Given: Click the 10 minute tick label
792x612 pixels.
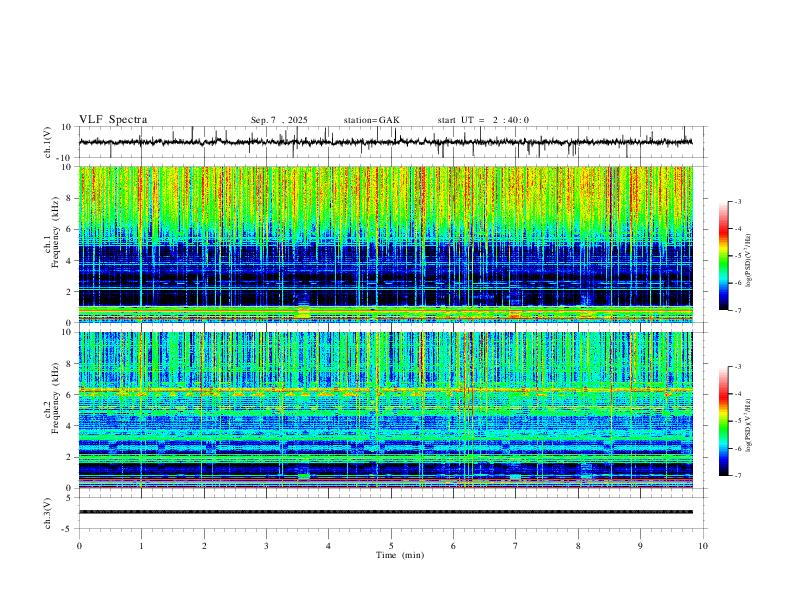Looking at the screenshot, I should [x=703, y=546].
